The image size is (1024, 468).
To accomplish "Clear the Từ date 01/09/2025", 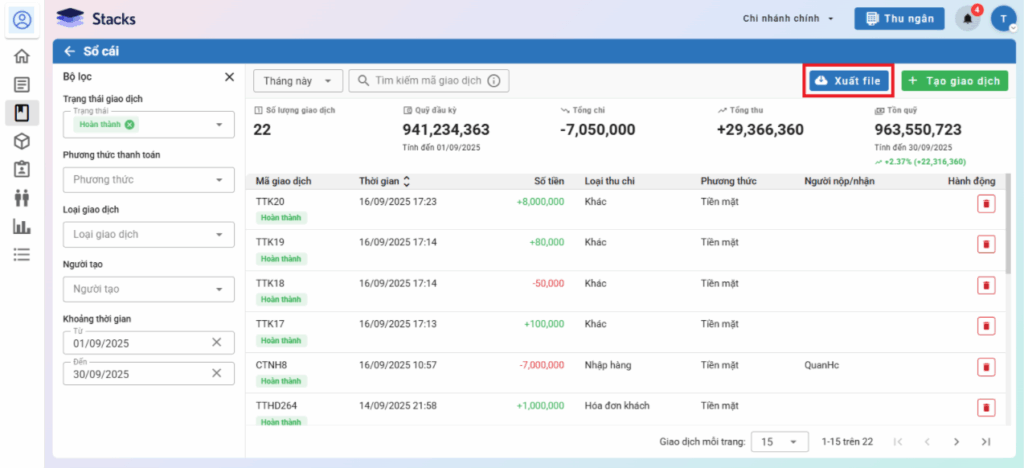I will [216, 343].
